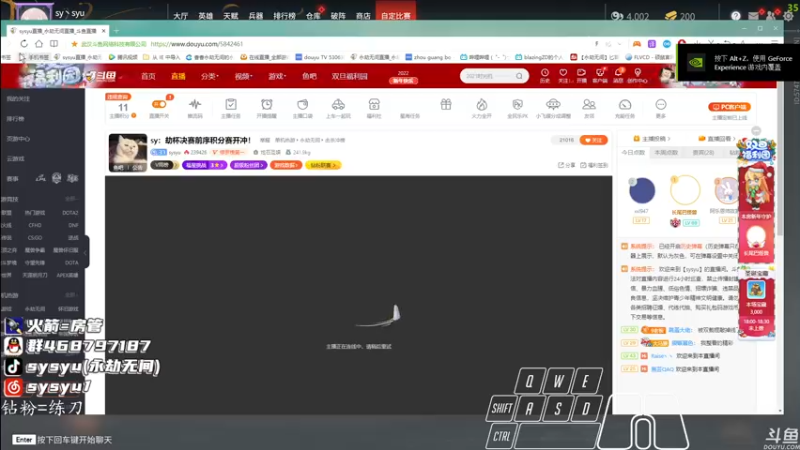Screen dimensions: 800x450
Task: Click the orange 关注 follow button
Action: click(x=593, y=140)
